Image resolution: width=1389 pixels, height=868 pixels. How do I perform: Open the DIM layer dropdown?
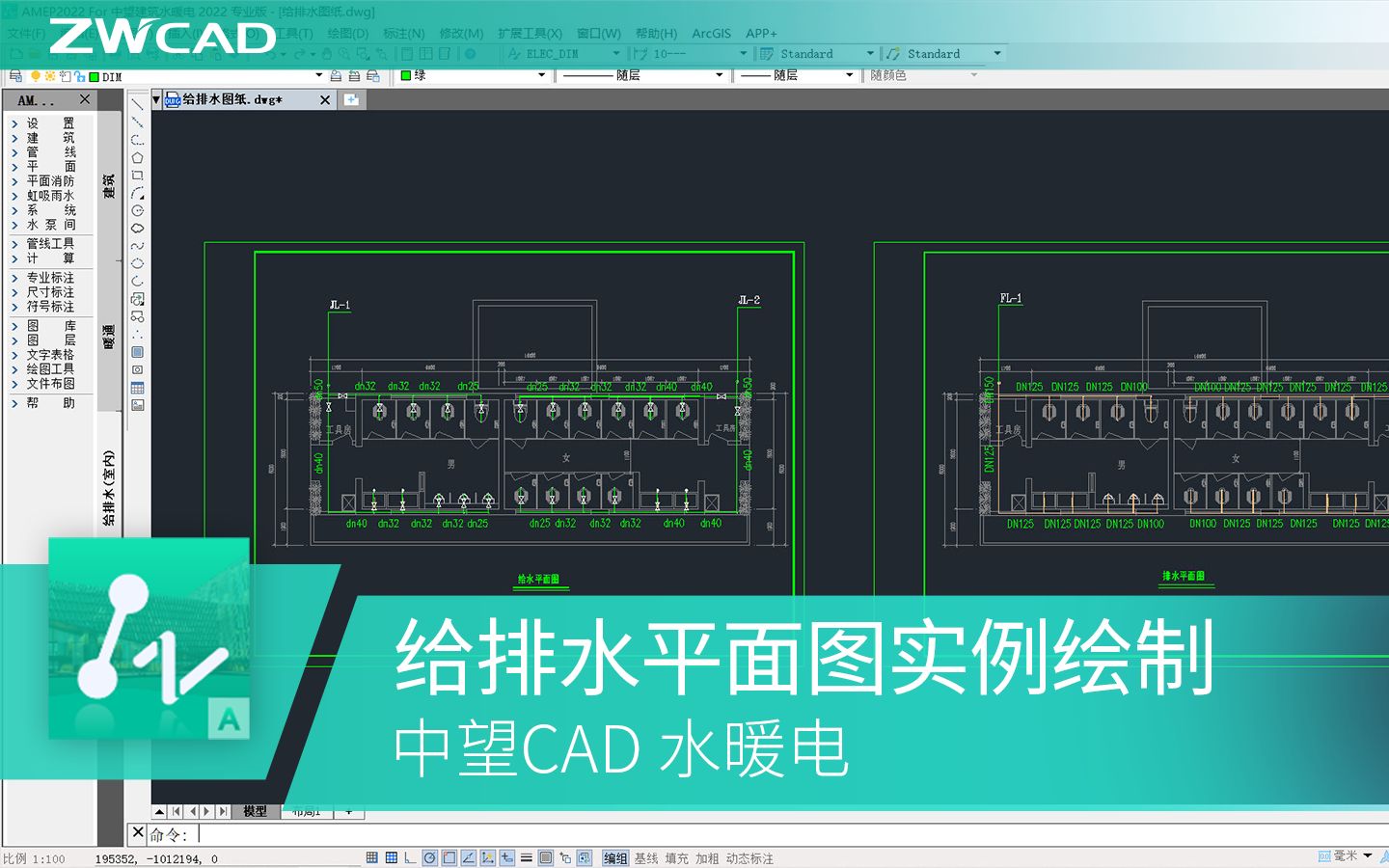point(318,75)
